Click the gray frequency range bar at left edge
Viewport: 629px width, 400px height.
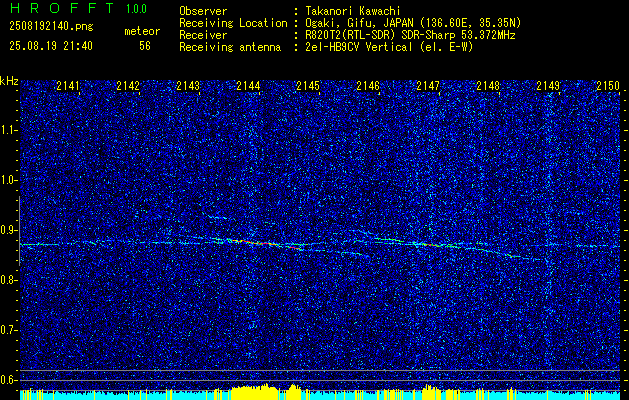click(19, 231)
